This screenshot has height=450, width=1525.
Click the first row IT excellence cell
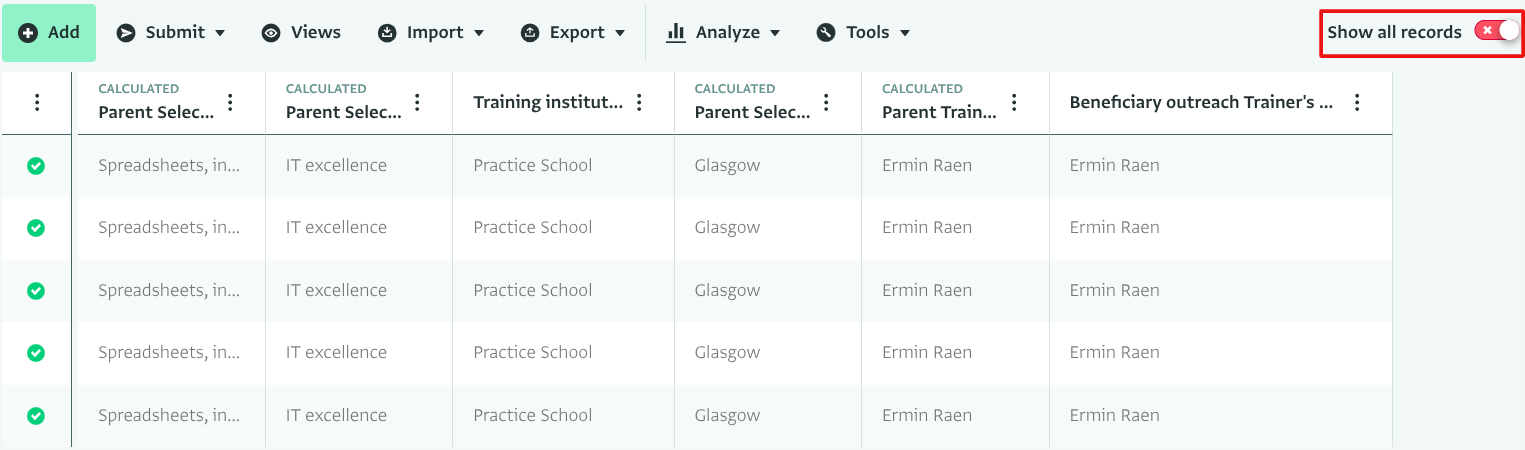(x=336, y=166)
